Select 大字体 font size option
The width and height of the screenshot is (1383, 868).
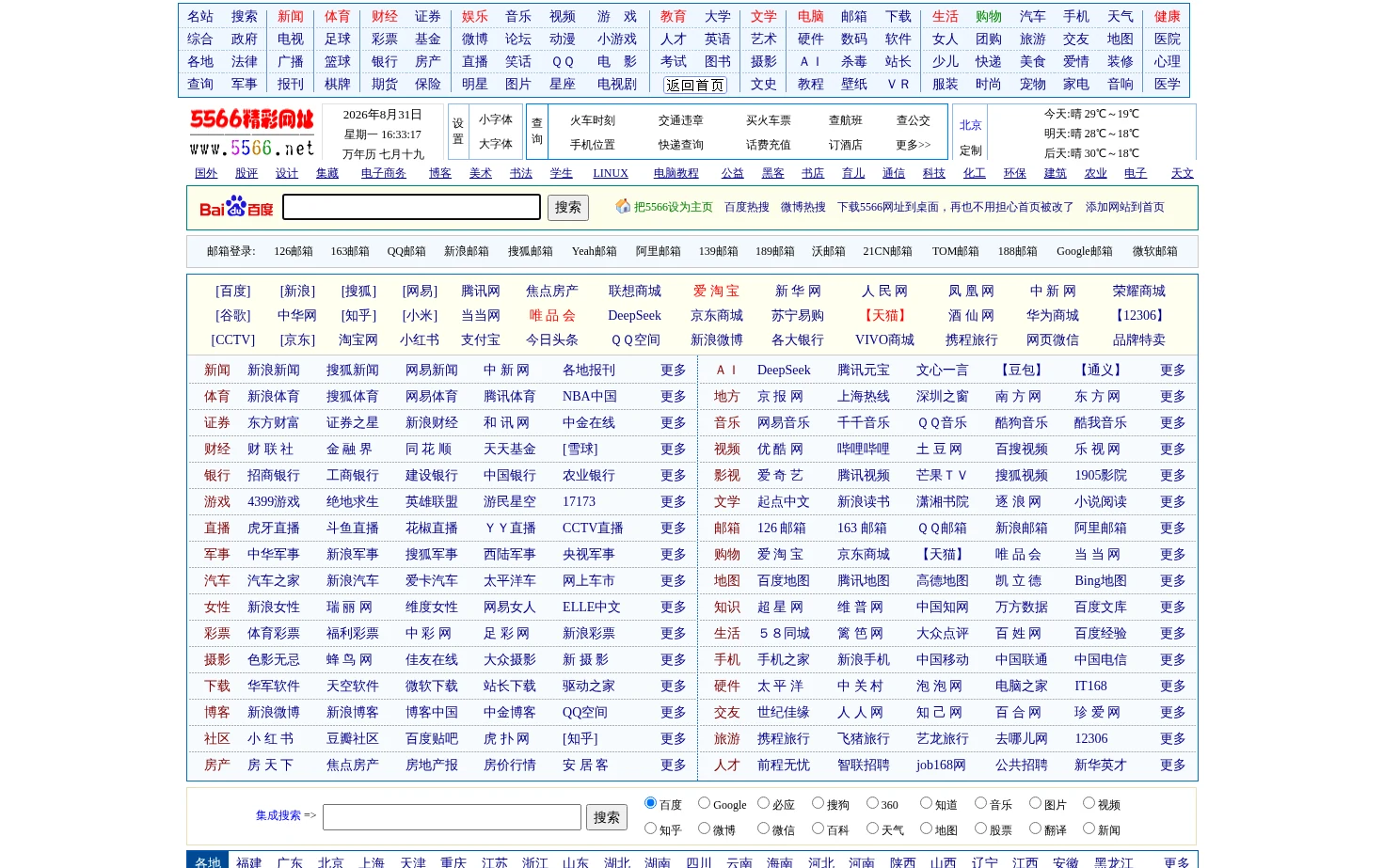coord(496,144)
